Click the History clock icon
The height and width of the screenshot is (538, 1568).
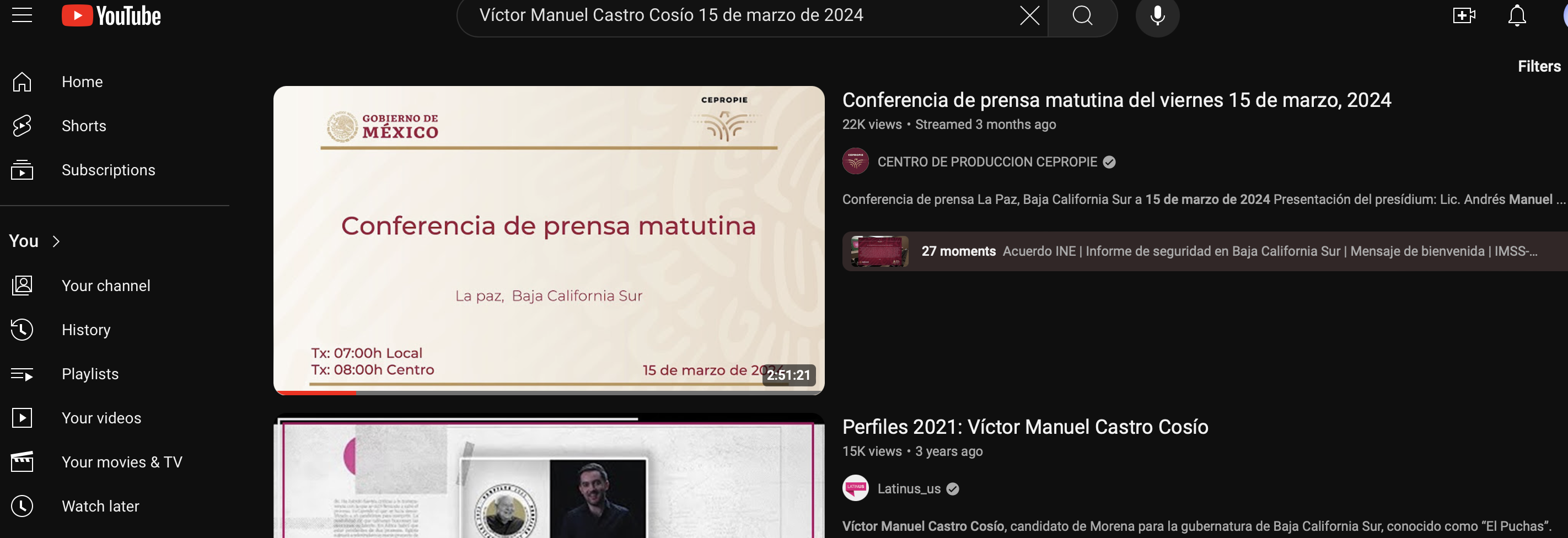tap(22, 330)
